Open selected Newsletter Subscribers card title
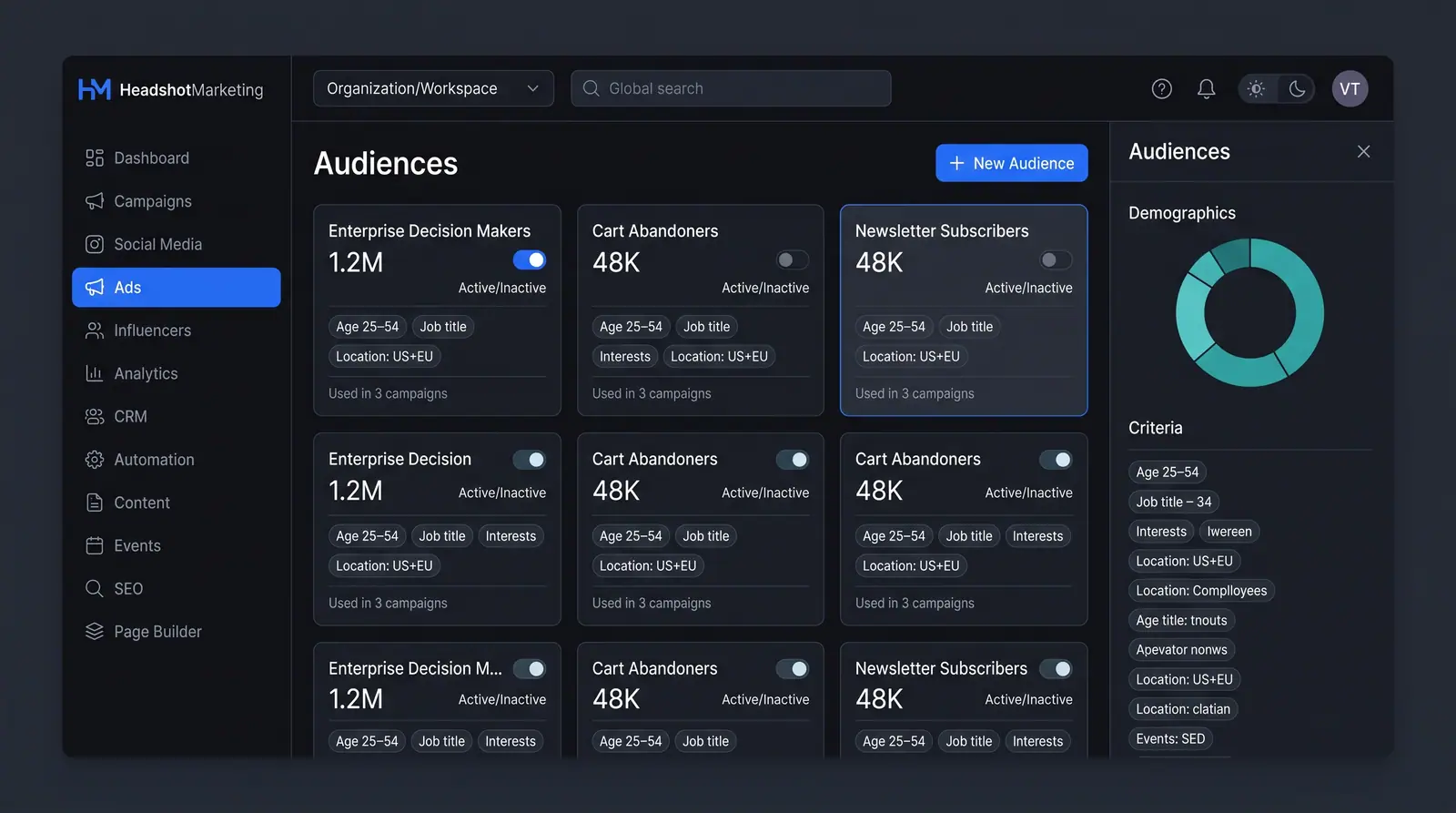 (x=942, y=231)
